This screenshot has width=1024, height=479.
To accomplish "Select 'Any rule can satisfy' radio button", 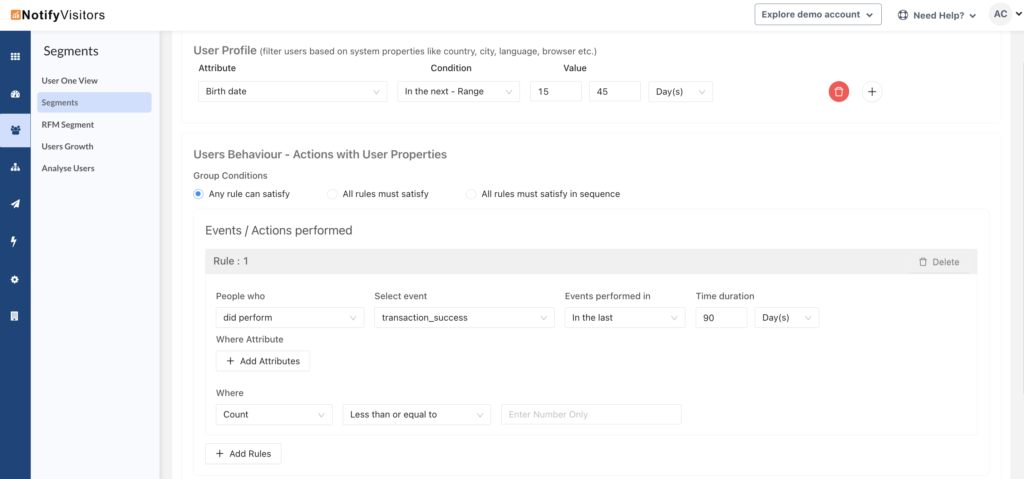I will (x=198, y=194).
